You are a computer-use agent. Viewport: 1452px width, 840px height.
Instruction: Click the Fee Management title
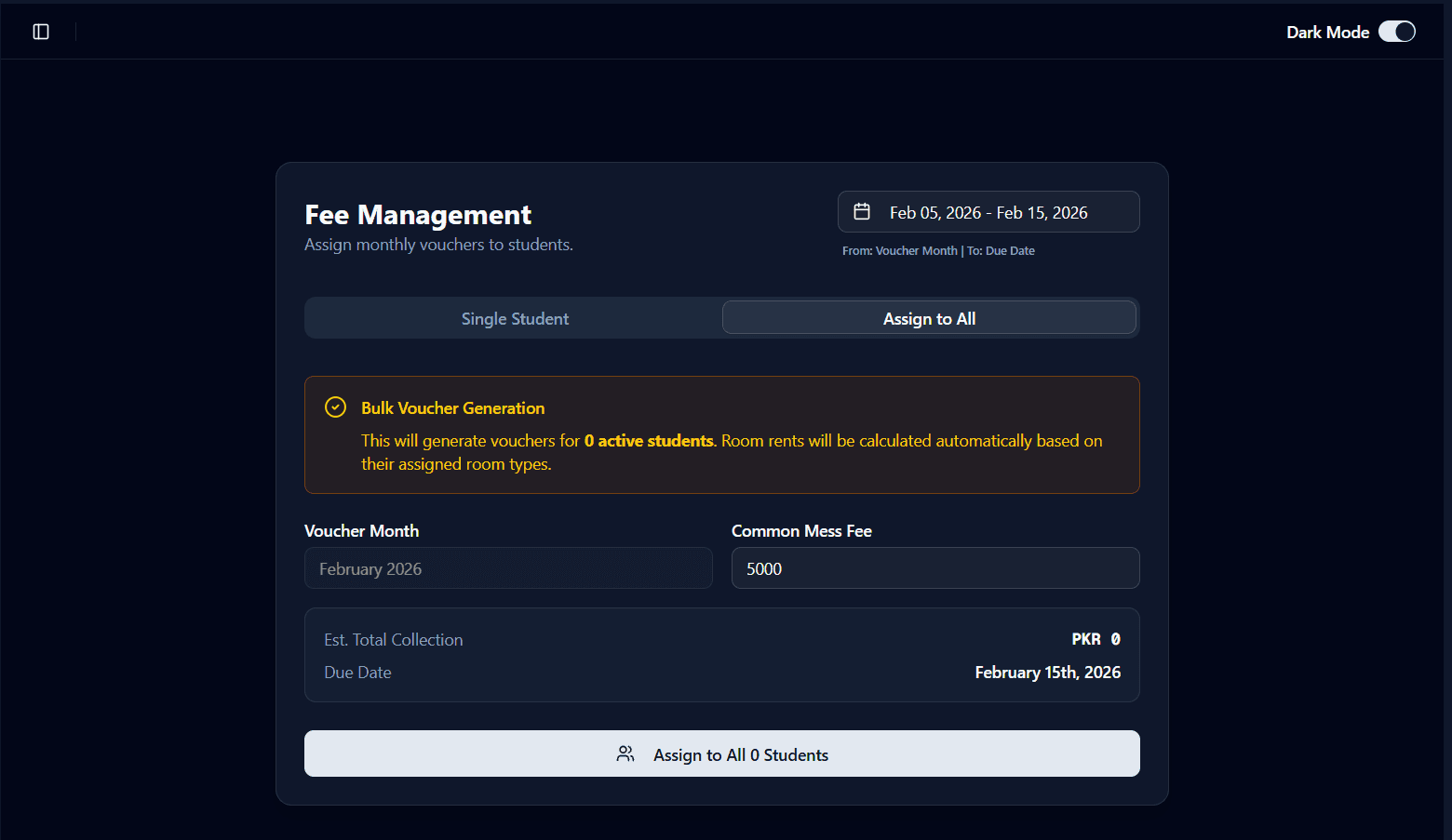(418, 215)
